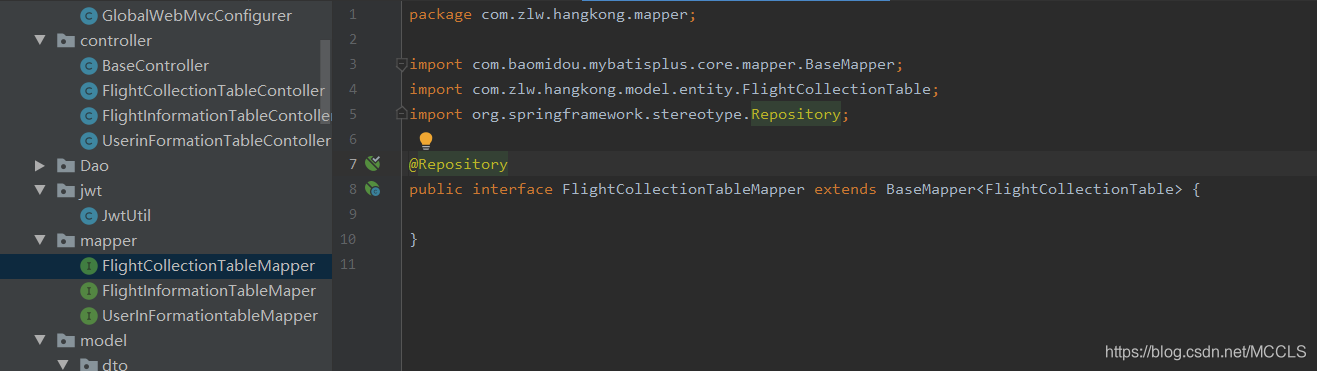Expand the Dao package
This screenshot has width=1317, height=371.
pos(40,166)
